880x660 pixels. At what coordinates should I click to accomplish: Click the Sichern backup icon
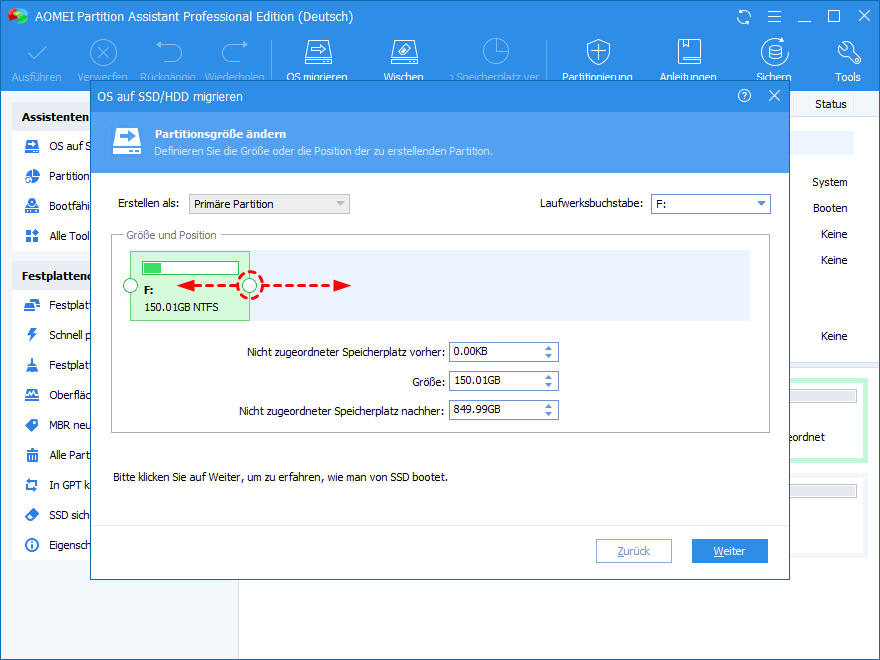tap(774, 52)
